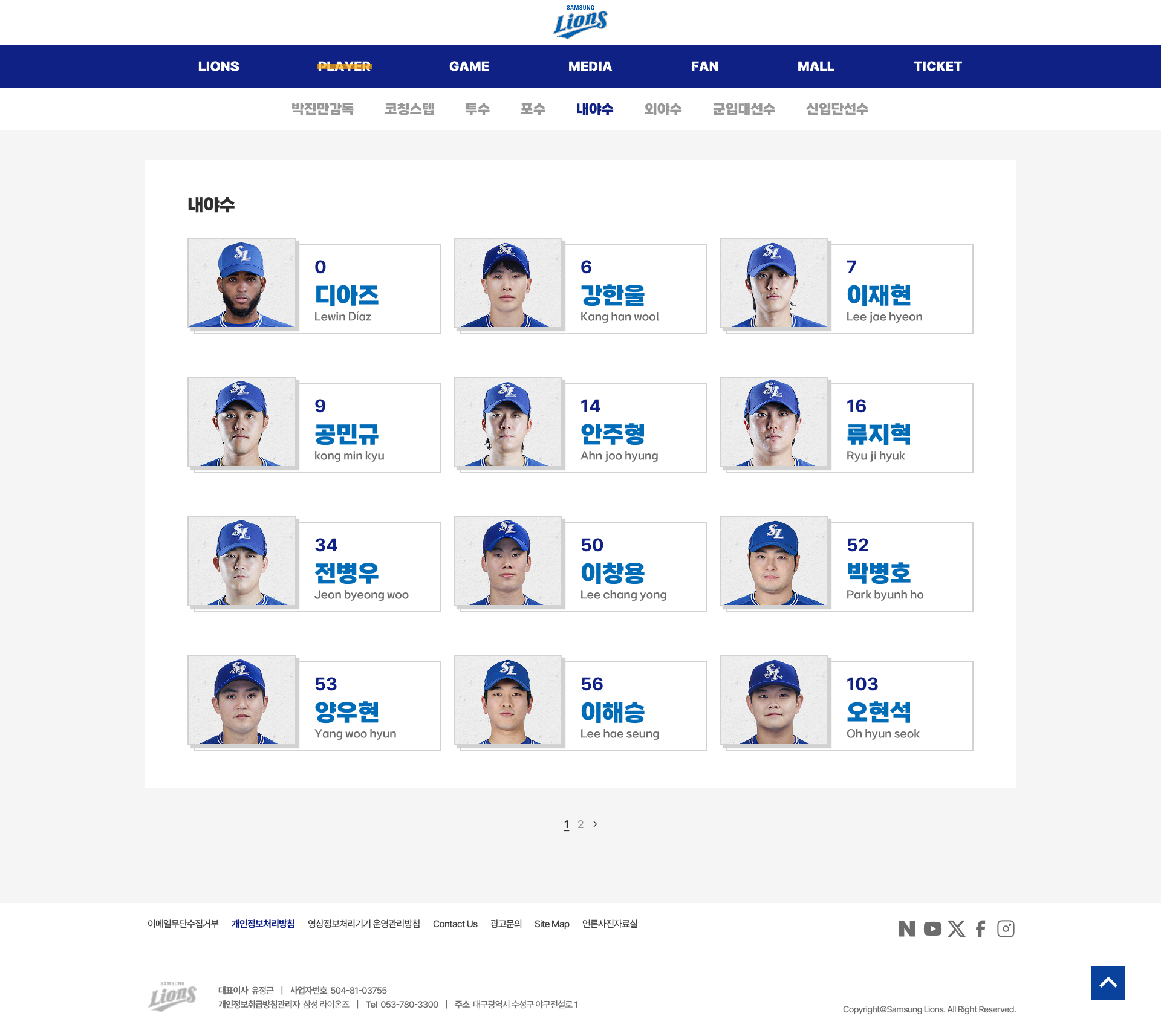Switch to the 외야수 (outfielders) tab
Image resolution: width=1161 pixels, height=1036 pixels.
pyautogui.click(x=663, y=109)
